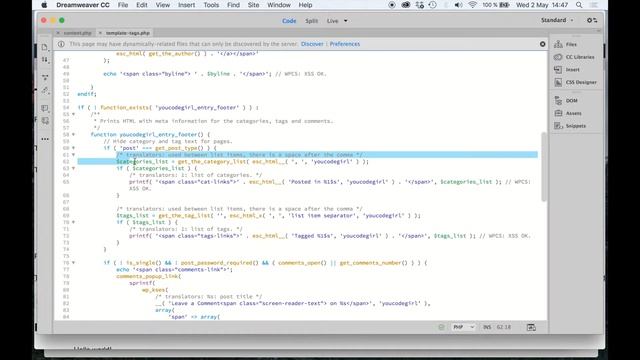The height and width of the screenshot is (360, 640).
Task: Click the green linting status icon
Action: pos(441,327)
